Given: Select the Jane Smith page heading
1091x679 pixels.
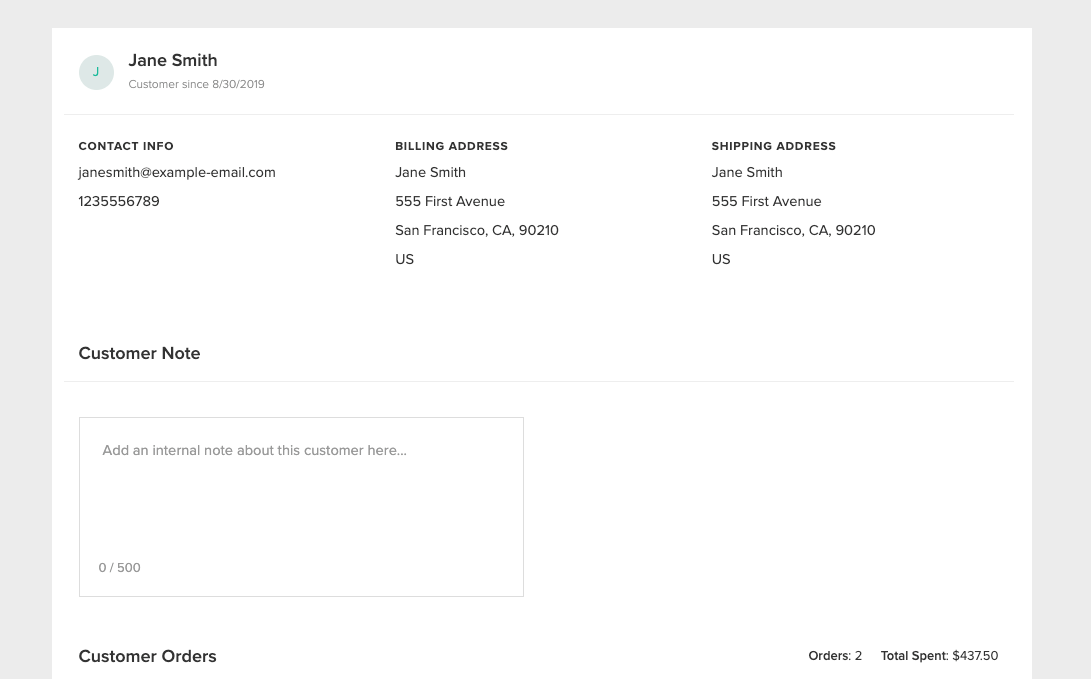Looking at the screenshot, I should (x=173, y=61).
